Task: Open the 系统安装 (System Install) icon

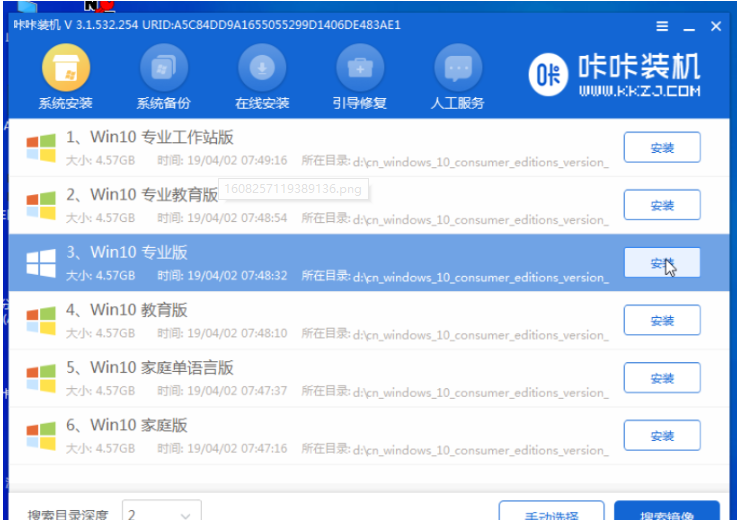Action: (x=65, y=70)
